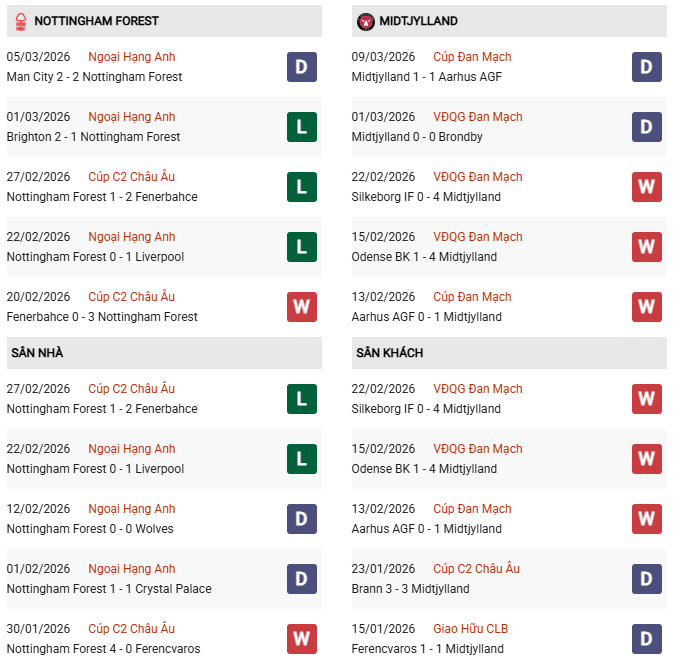Click the Nottingham Forest club crest icon
Screen dimensions: 673x662
[19, 21]
